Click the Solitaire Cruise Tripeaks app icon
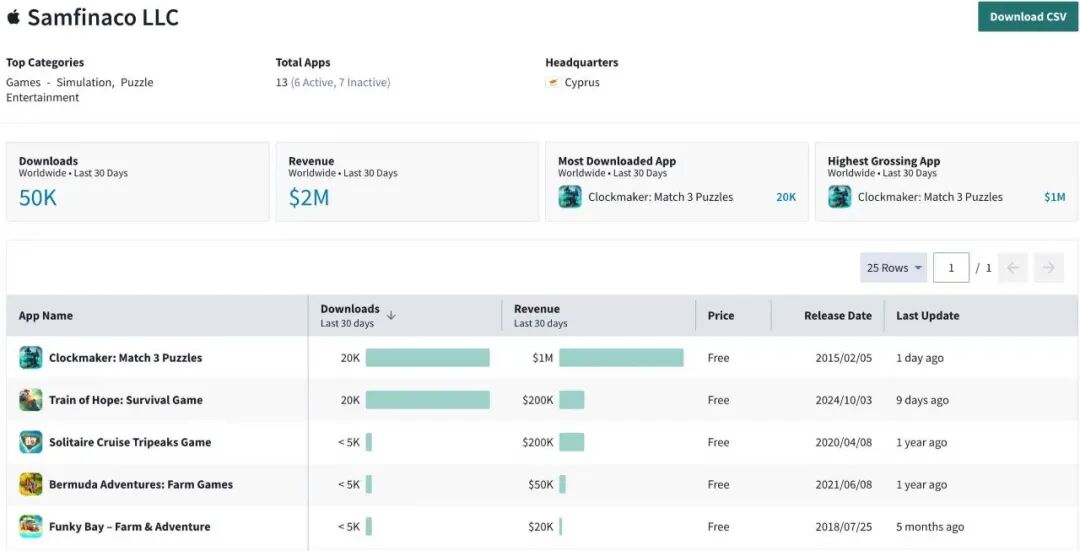 tap(31, 442)
